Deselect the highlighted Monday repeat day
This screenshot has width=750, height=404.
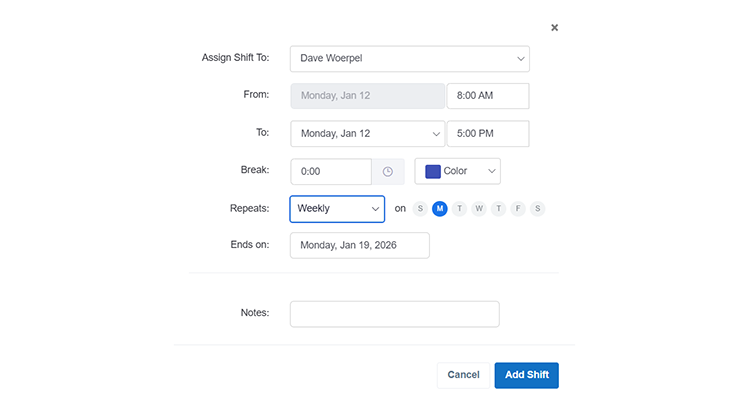[x=440, y=209]
